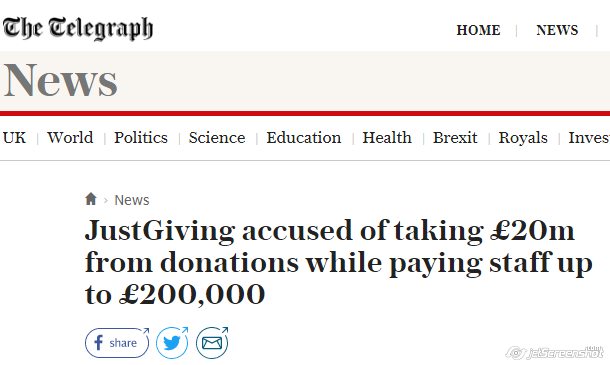
Task: Share article by email envelope icon
Action: tap(212, 343)
